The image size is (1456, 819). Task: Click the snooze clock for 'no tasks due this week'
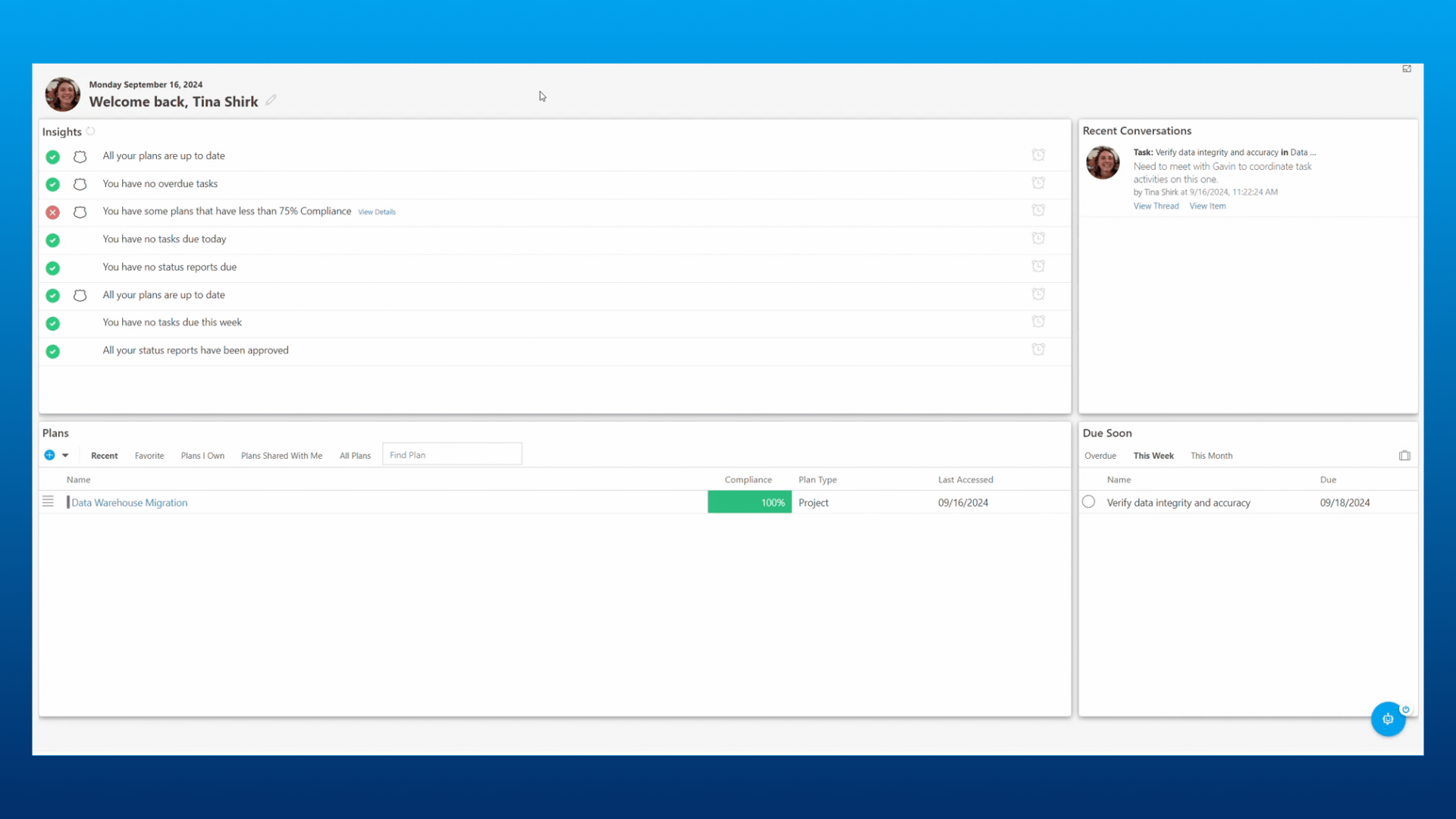click(1038, 322)
